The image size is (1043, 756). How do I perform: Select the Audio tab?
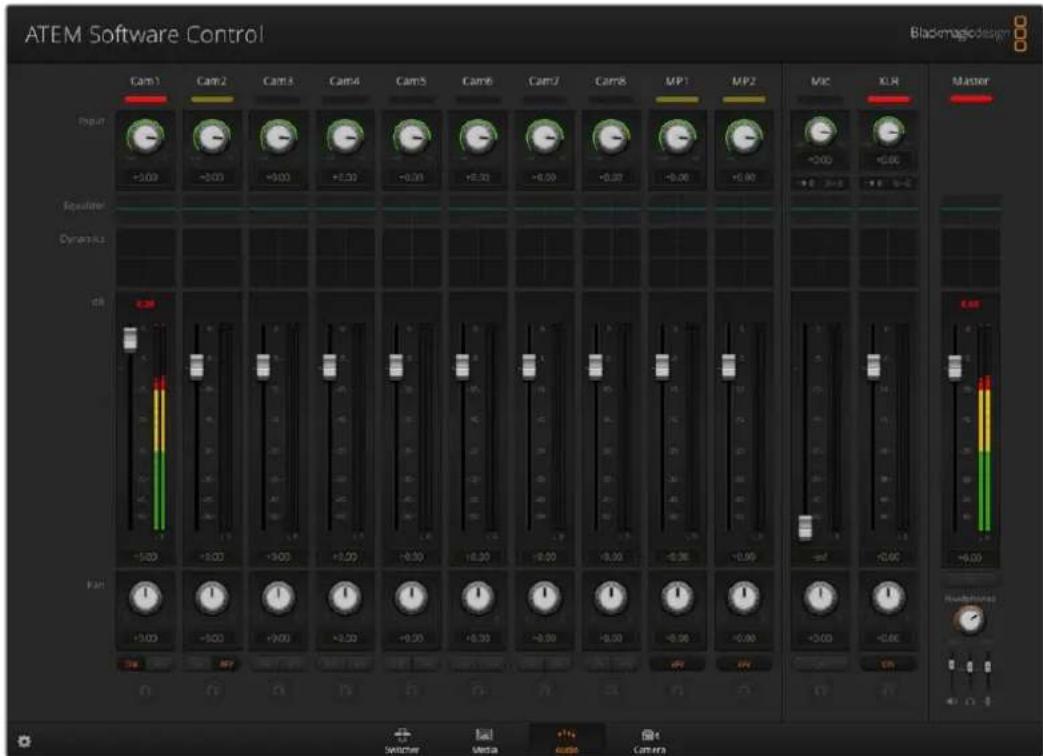[567, 741]
